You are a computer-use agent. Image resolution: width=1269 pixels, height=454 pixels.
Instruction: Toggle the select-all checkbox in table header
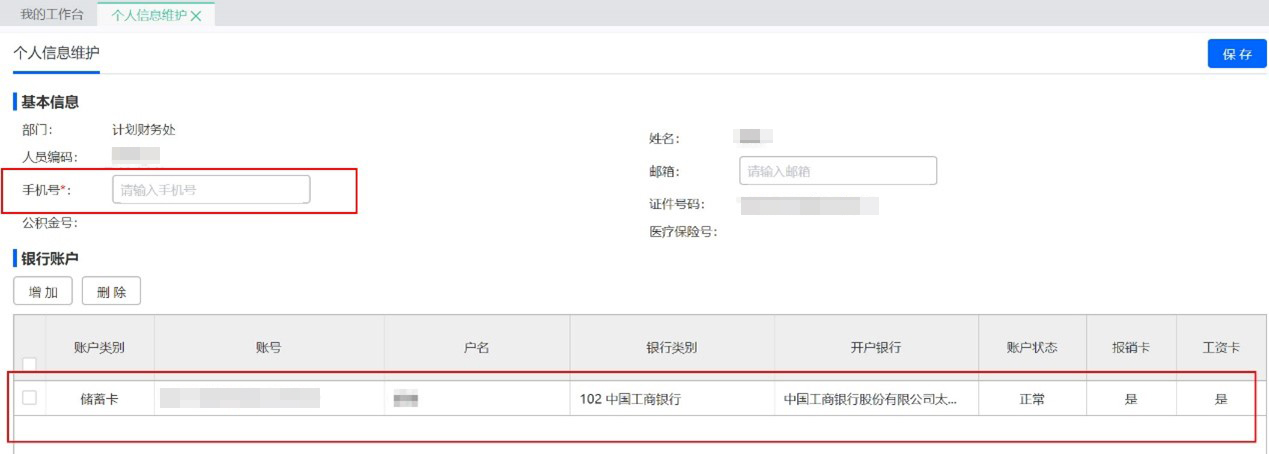point(29,362)
